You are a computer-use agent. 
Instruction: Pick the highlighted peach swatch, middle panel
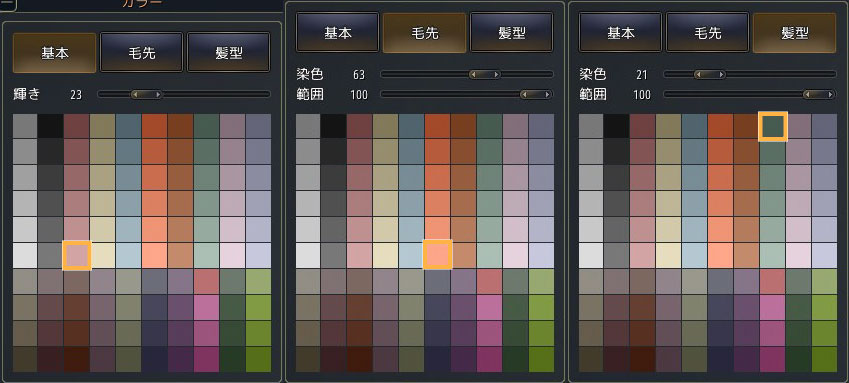[437, 255]
